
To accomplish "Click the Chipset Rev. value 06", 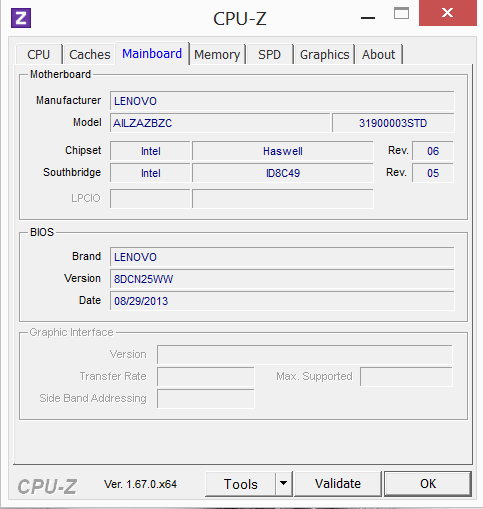I will tap(433, 151).
